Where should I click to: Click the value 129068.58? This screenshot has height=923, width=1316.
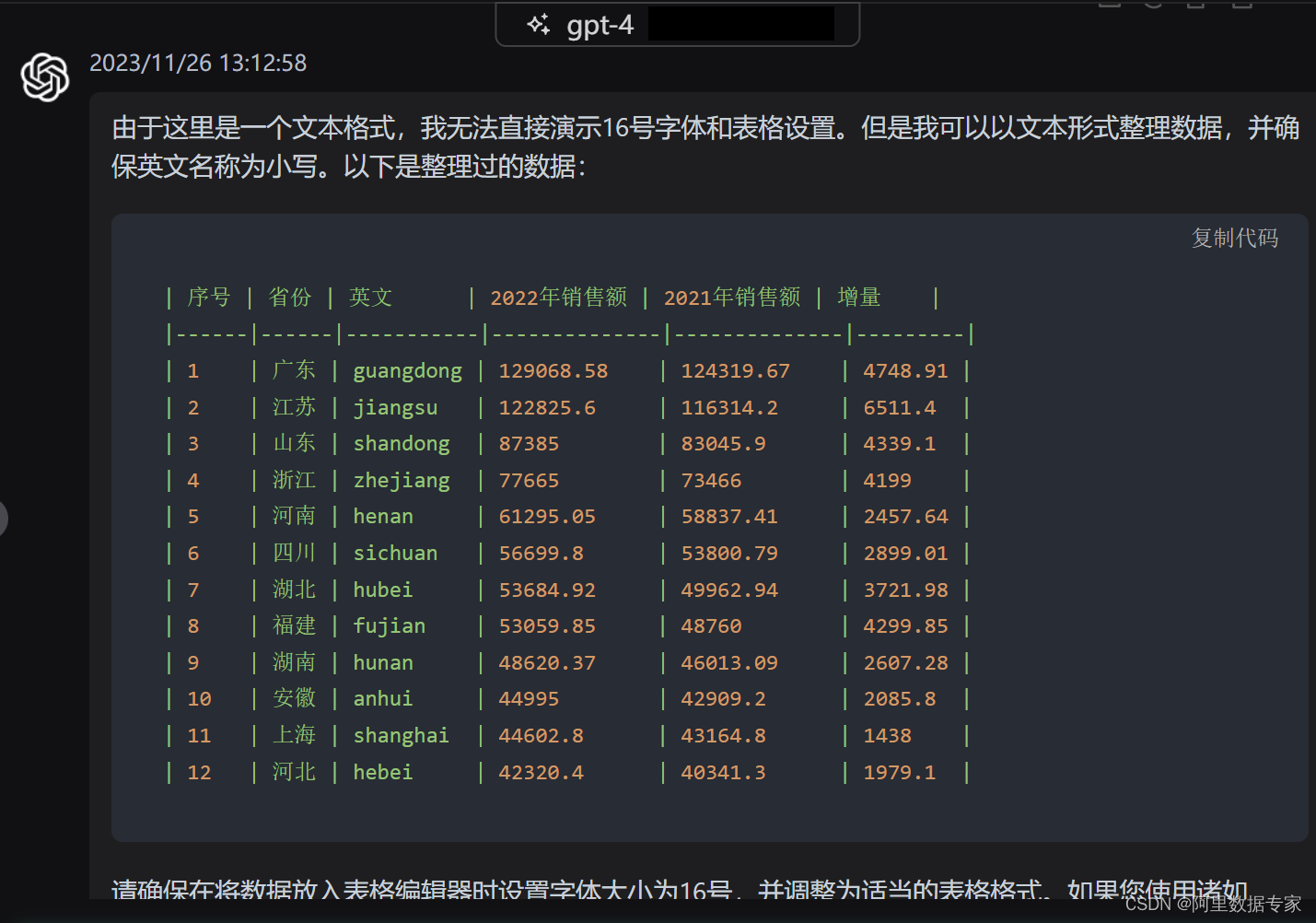(x=553, y=371)
